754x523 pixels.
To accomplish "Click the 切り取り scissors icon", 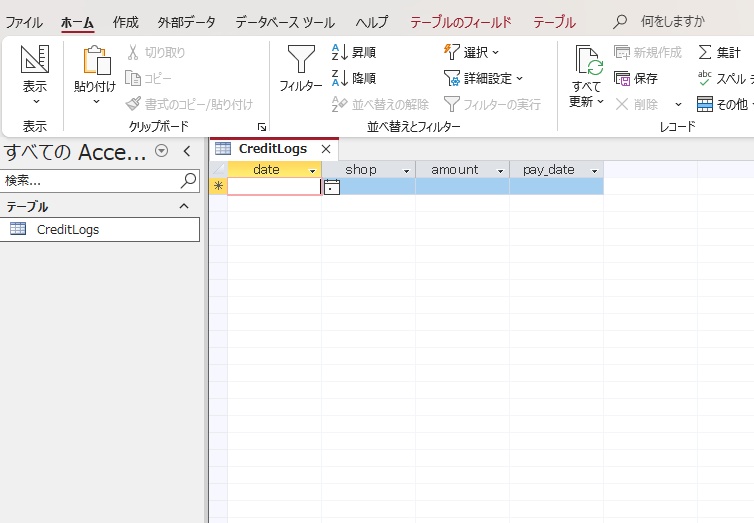I will pyautogui.click(x=133, y=52).
